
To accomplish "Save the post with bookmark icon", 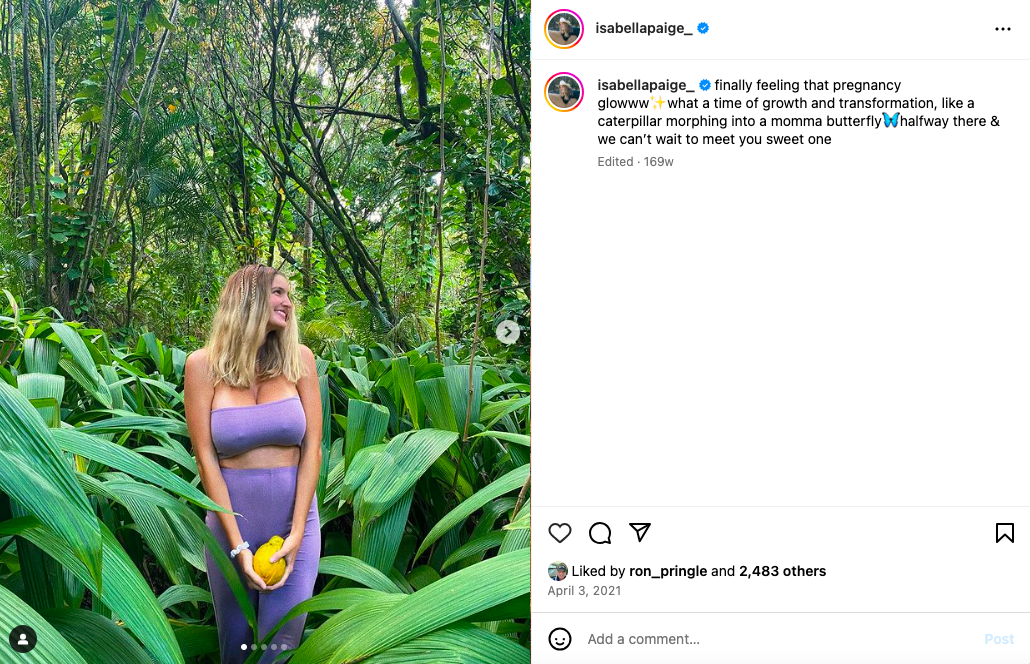I will (x=1004, y=533).
